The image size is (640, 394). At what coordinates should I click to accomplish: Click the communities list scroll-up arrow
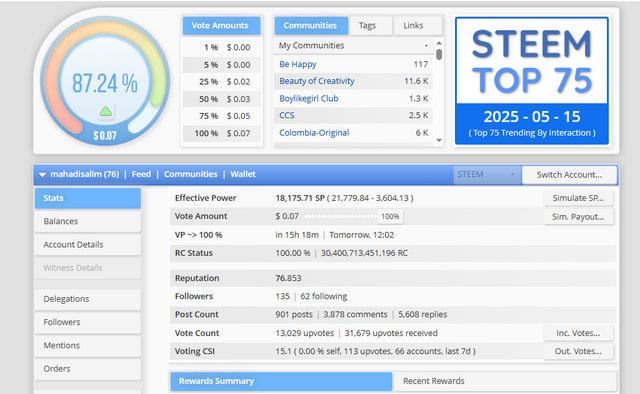coord(439,43)
